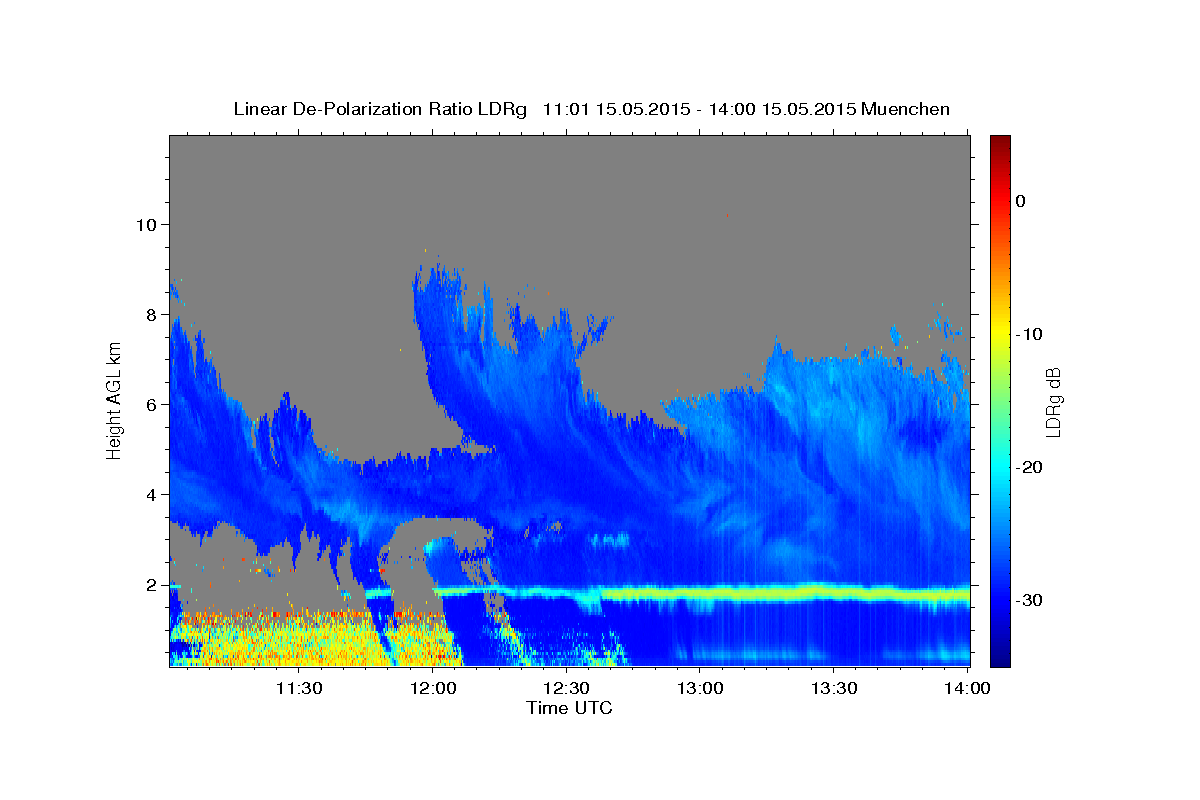1200x800 pixels.
Task: Click the '13:00' time axis label
Action: coord(700,688)
